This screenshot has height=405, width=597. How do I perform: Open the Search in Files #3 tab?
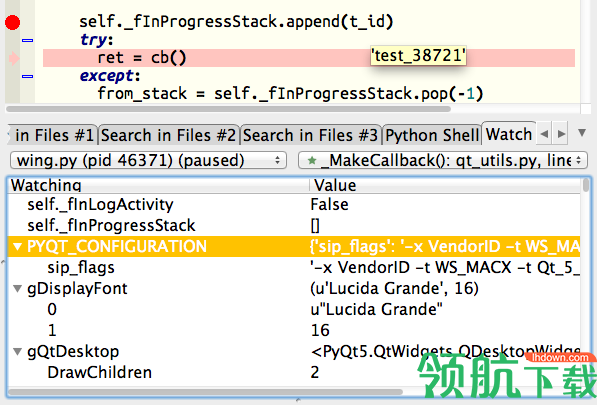point(311,135)
